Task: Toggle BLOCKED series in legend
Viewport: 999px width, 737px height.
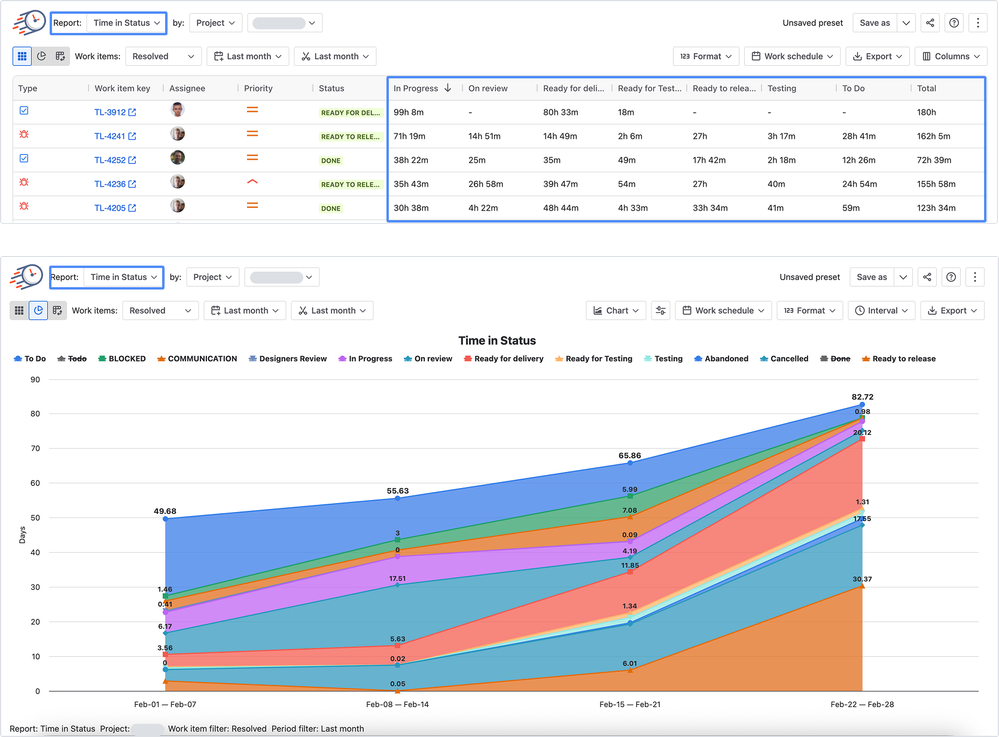Action: click(x=122, y=359)
